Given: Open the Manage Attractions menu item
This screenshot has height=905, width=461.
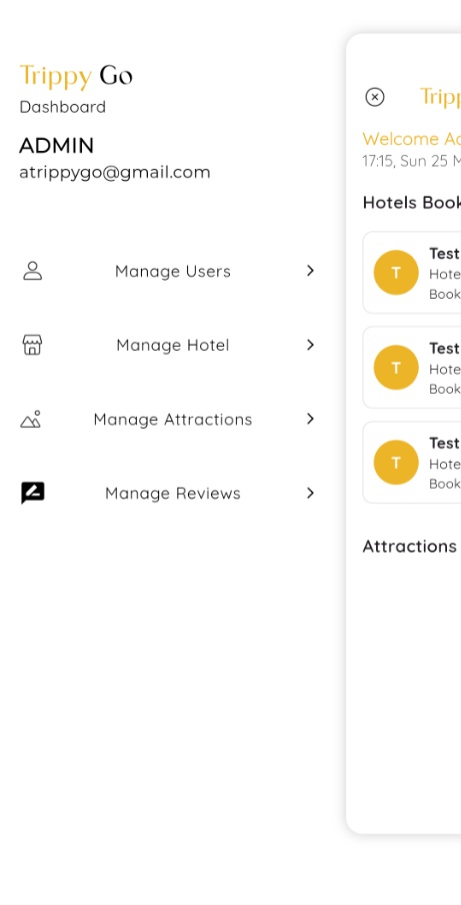Looking at the screenshot, I should (x=168, y=419).
